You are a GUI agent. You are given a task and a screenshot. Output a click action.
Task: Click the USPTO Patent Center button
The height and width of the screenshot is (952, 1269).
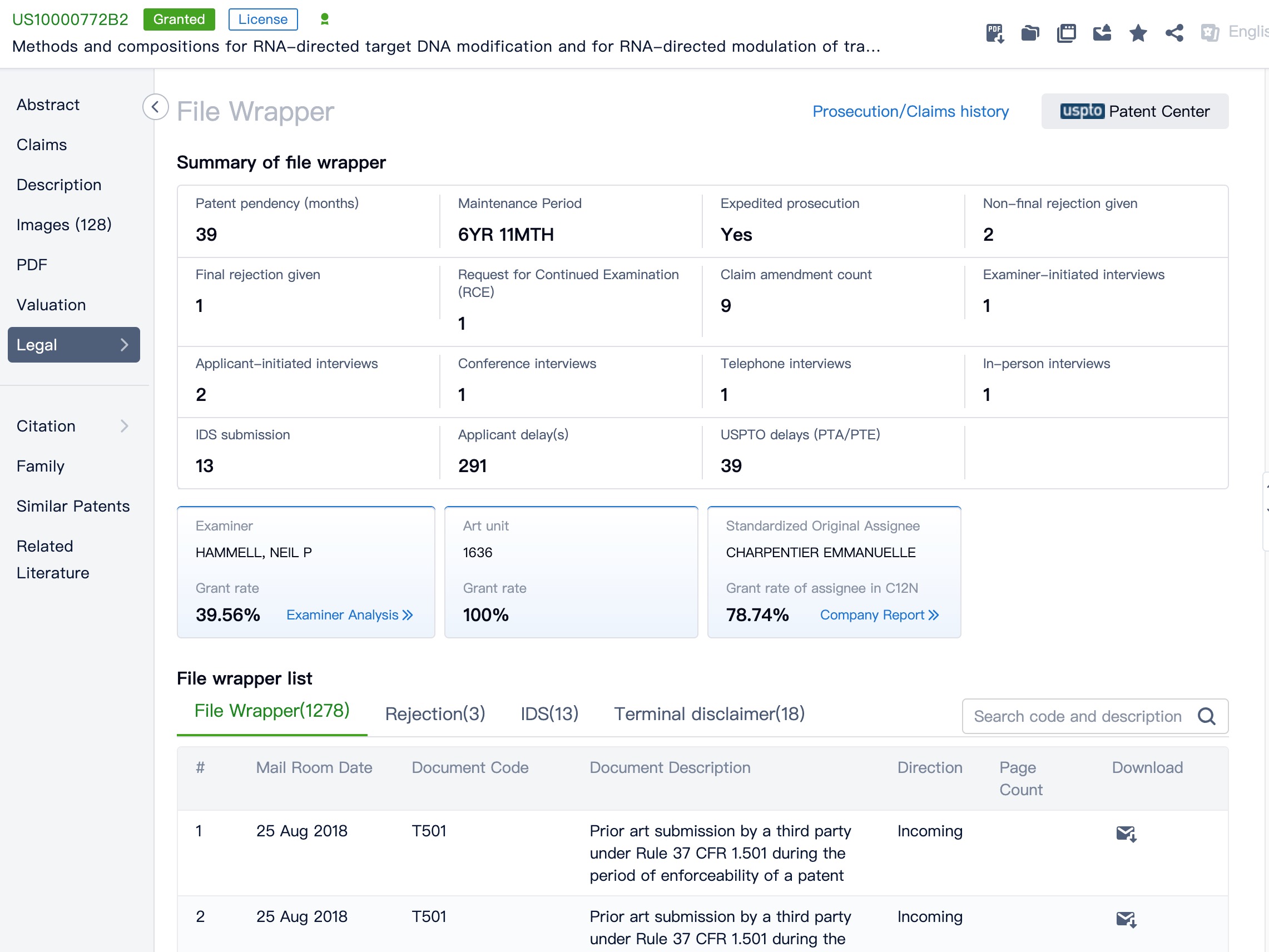1134,111
